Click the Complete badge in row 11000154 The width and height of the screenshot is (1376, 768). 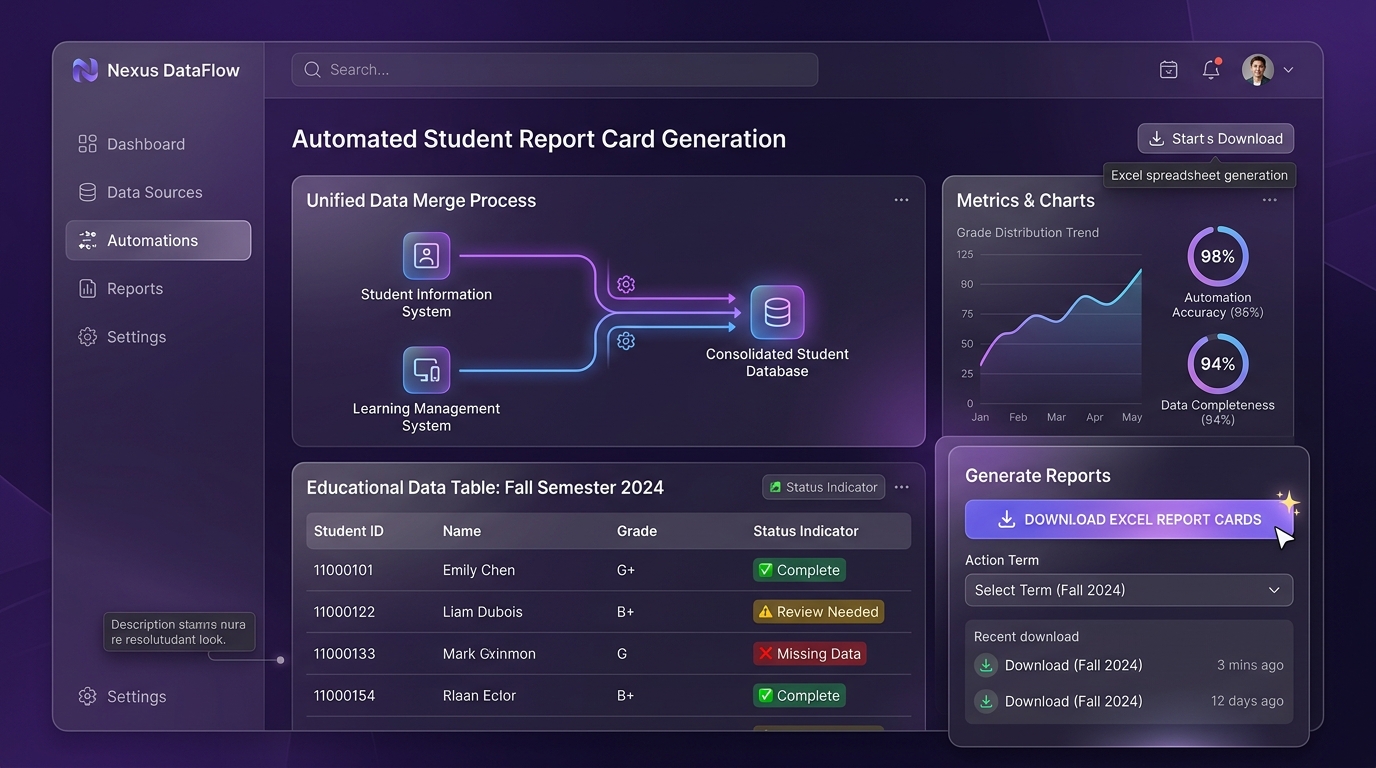799,696
